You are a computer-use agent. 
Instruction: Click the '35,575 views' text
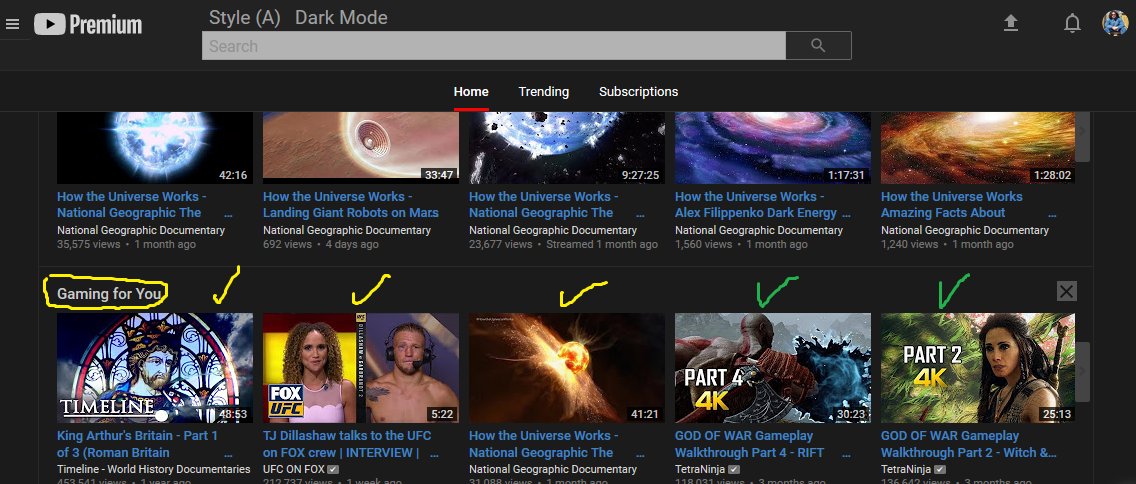click(89, 245)
